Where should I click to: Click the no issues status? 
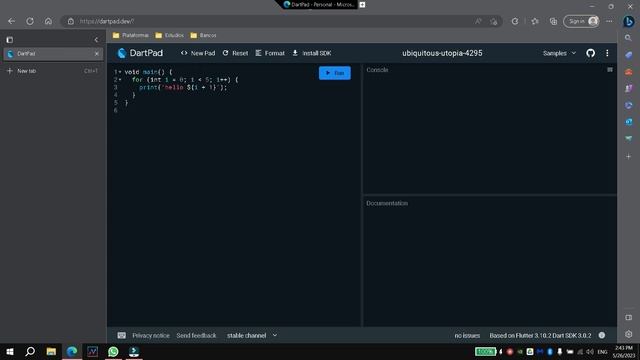(467, 336)
